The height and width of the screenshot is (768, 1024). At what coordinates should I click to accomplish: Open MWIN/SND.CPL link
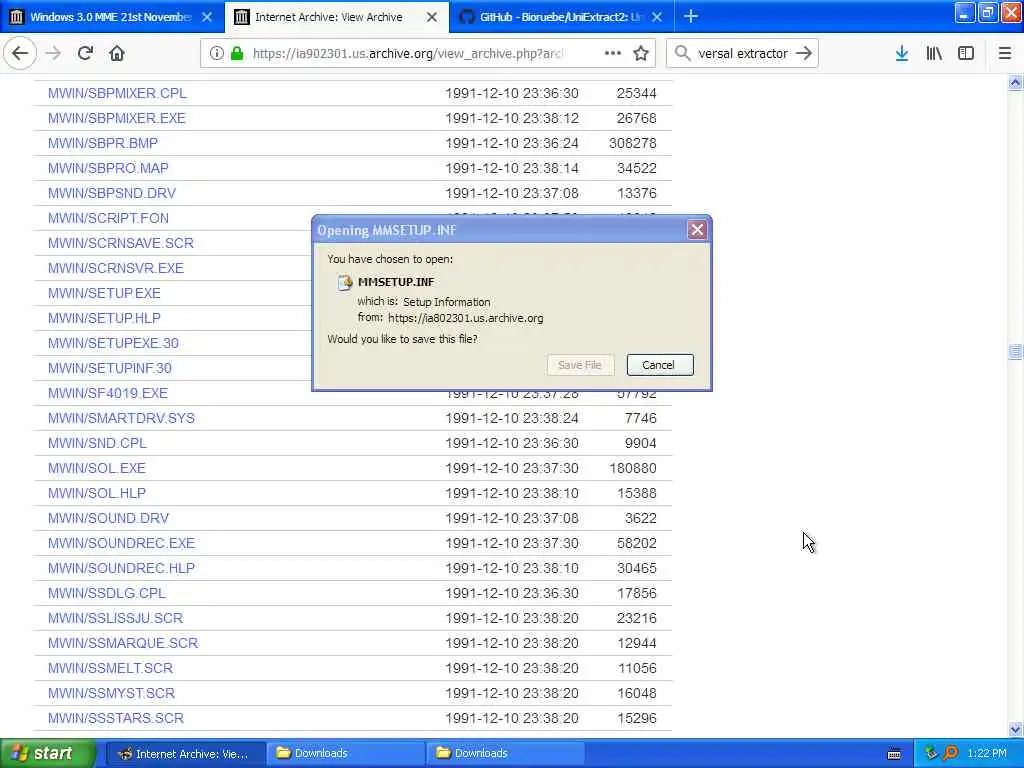click(97, 443)
